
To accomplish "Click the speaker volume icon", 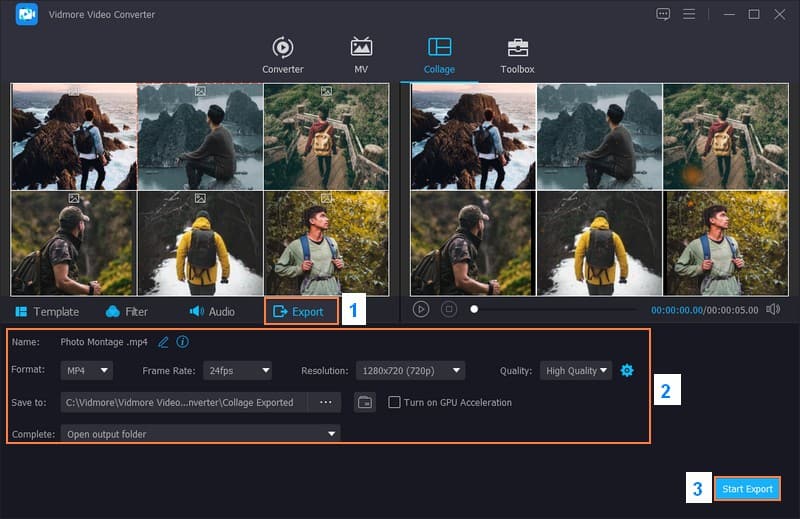I will (x=773, y=310).
